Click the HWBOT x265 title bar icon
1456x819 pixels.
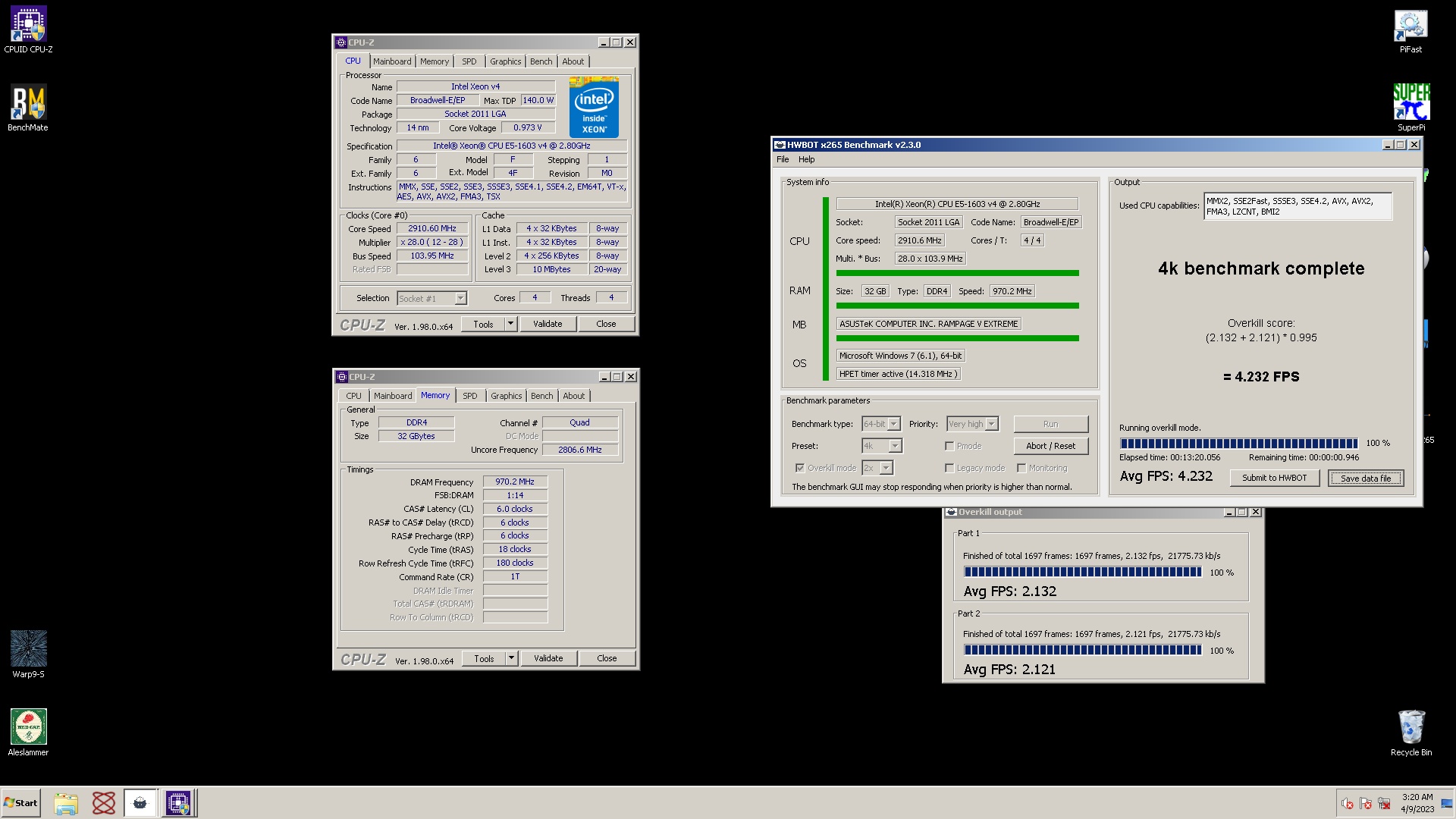(x=780, y=145)
